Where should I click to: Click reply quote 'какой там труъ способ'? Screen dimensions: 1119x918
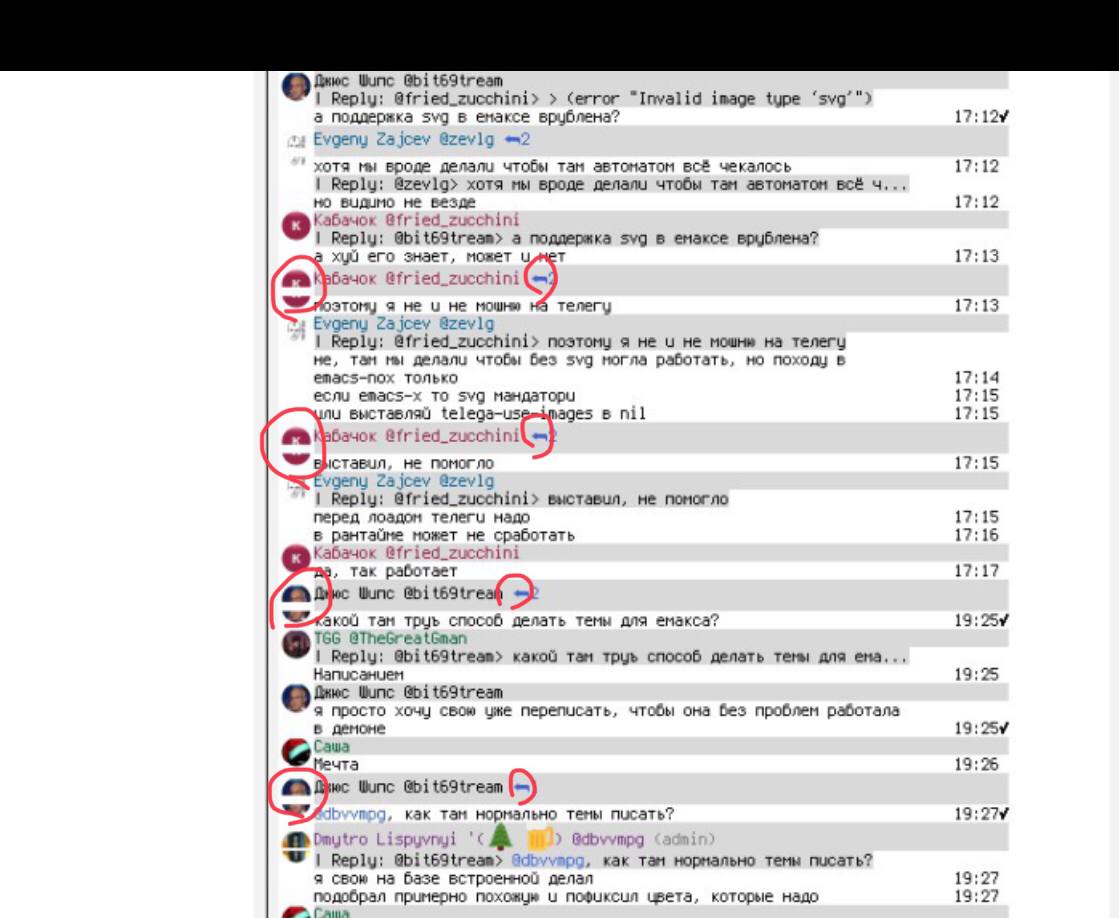(x=611, y=657)
